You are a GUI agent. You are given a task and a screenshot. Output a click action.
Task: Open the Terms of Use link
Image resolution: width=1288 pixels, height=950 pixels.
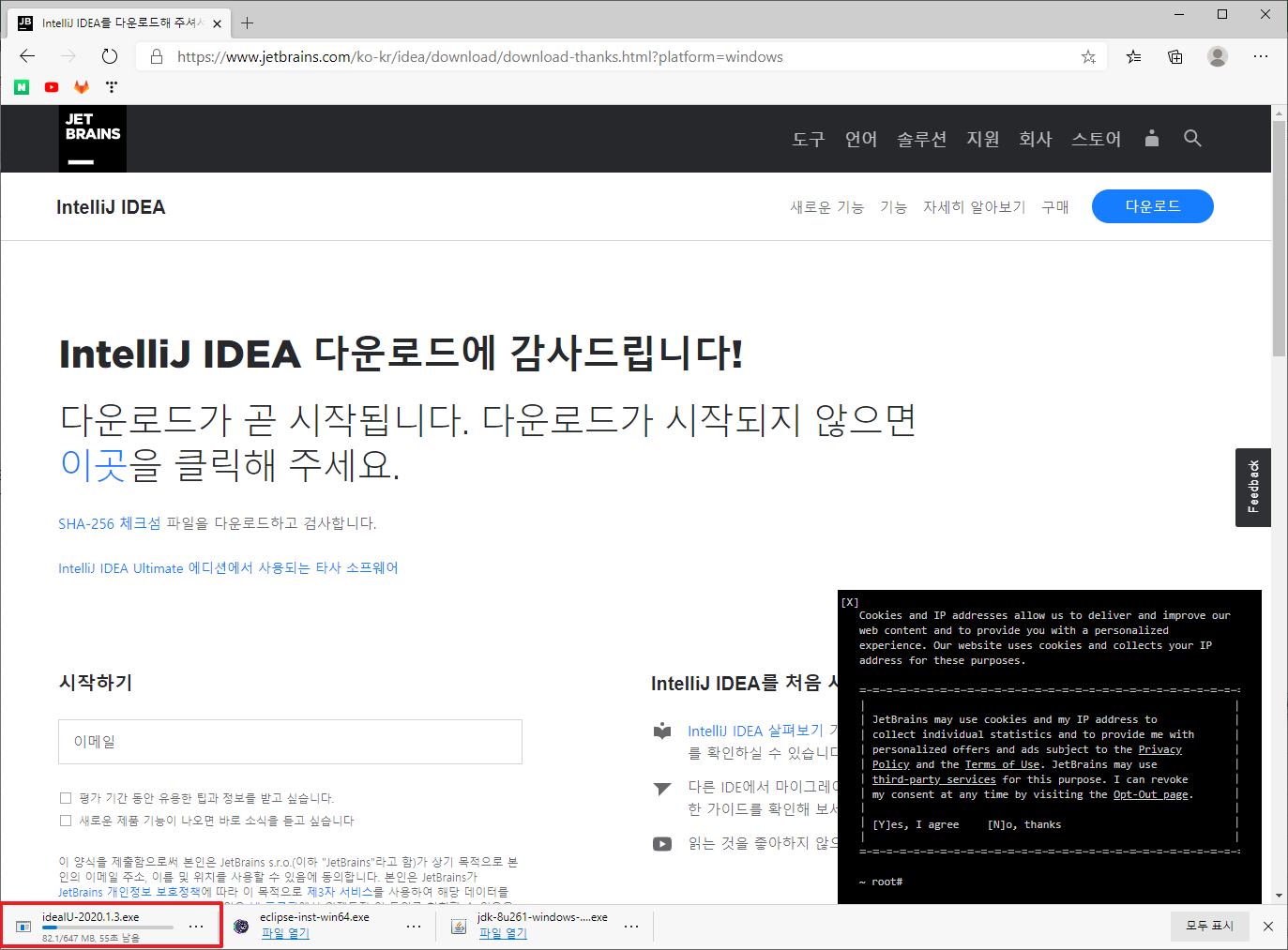tap(1003, 765)
